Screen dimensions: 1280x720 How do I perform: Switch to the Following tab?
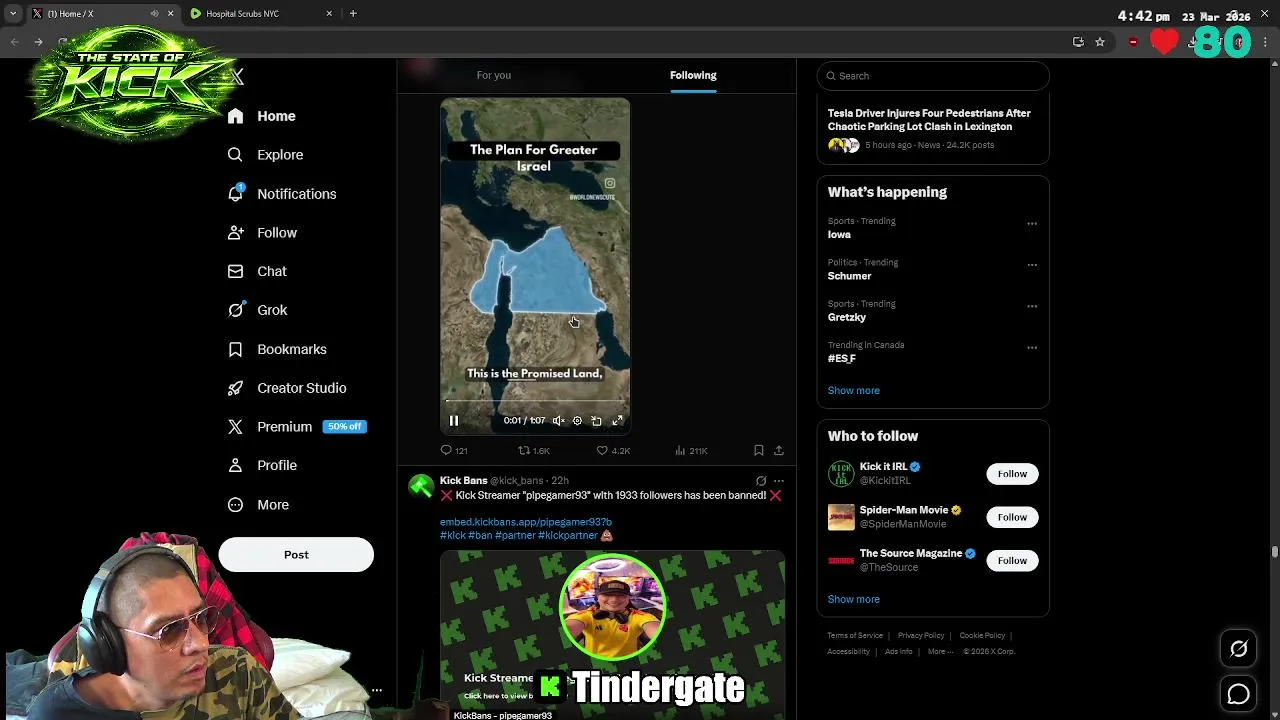tap(693, 75)
